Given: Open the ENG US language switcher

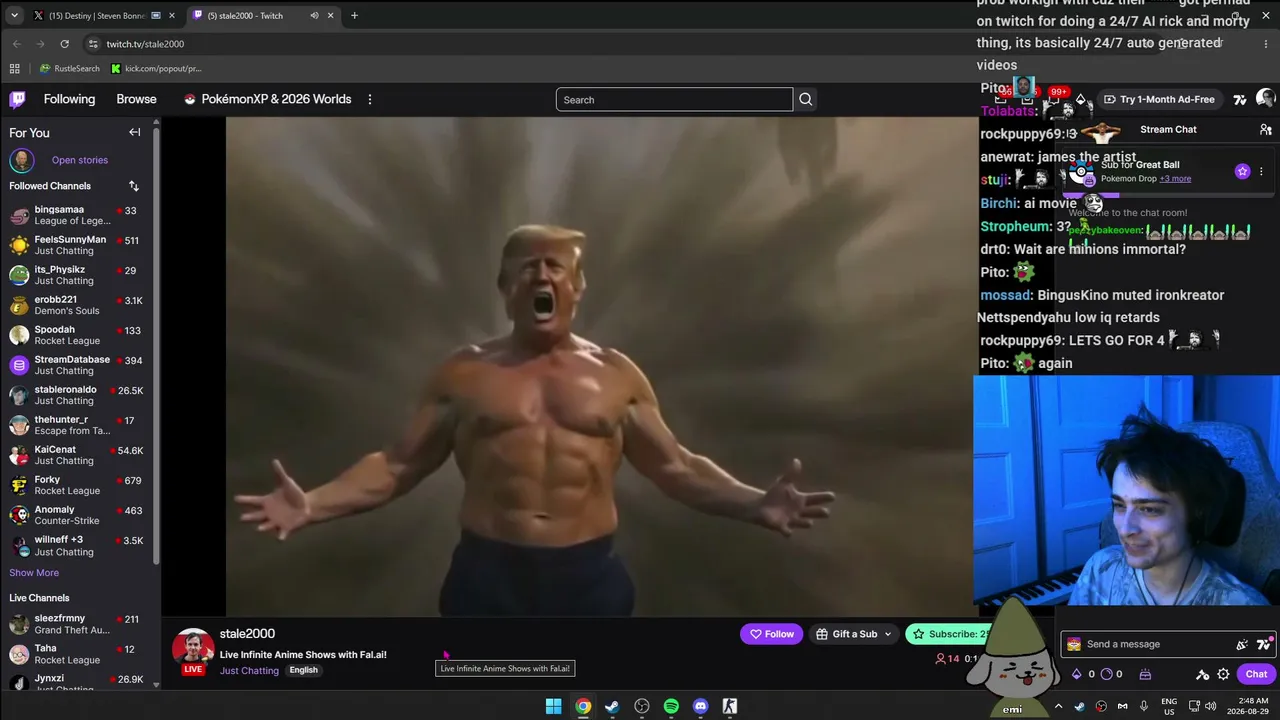Looking at the screenshot, I should pyautogui.click(x=1169, y=706).
